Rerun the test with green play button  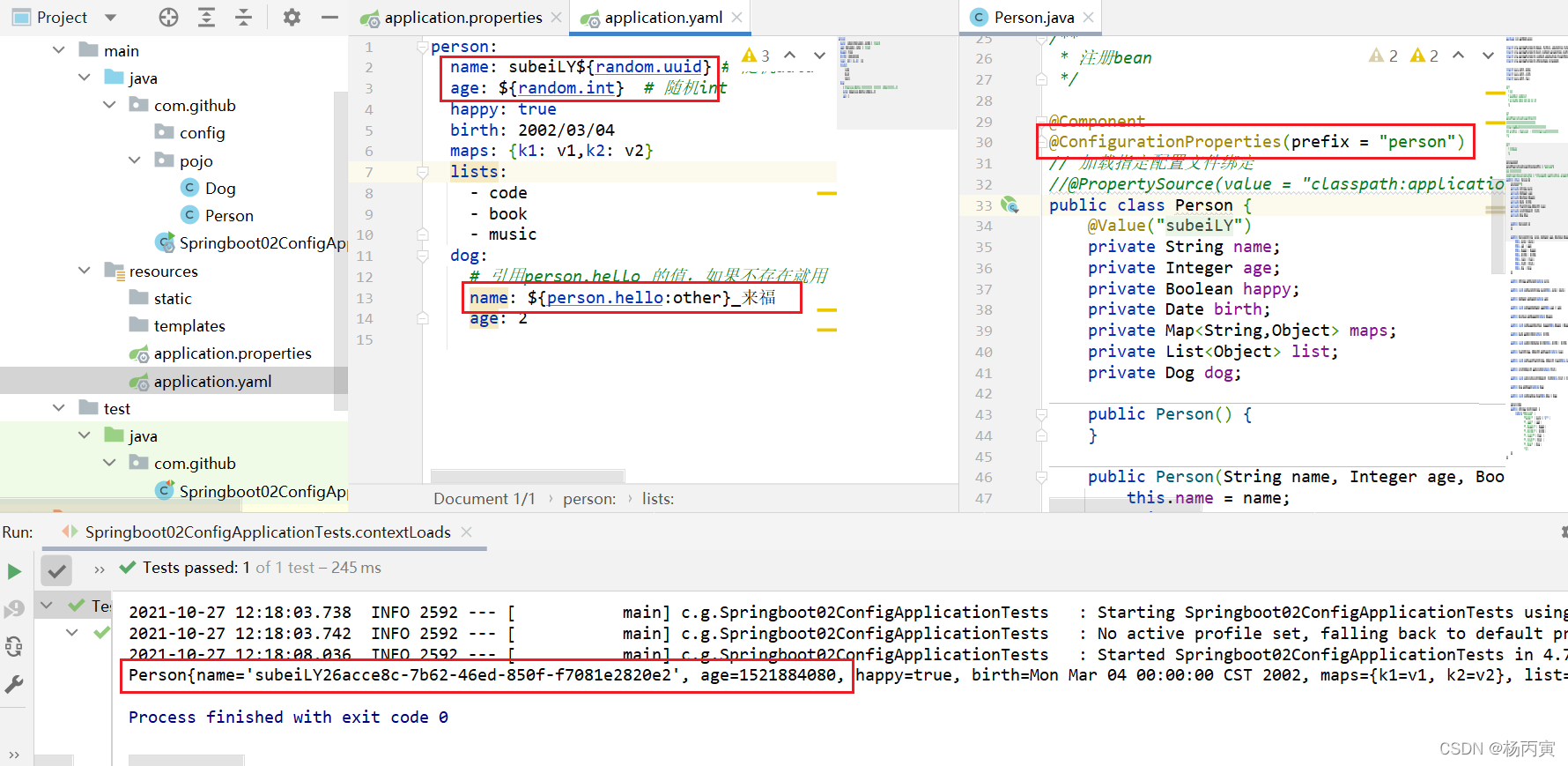[x=15, y=571]
